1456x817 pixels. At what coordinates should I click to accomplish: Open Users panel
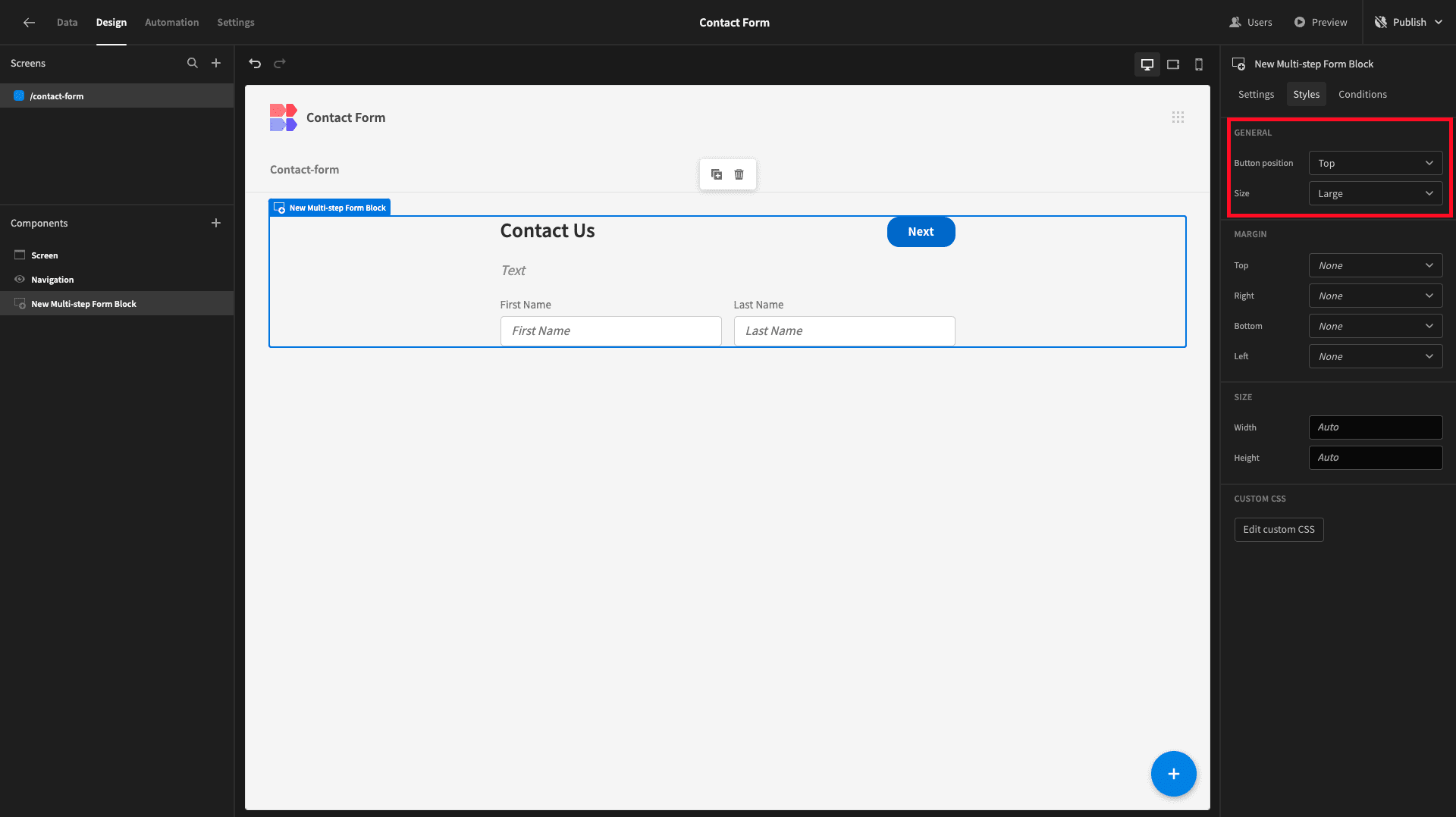pyautogui.click(x=1251, y=22)
